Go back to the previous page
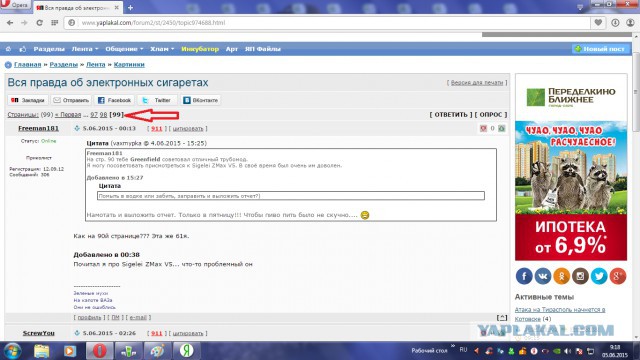This screenshot has width=640, height=360. (x=10, y=23)
